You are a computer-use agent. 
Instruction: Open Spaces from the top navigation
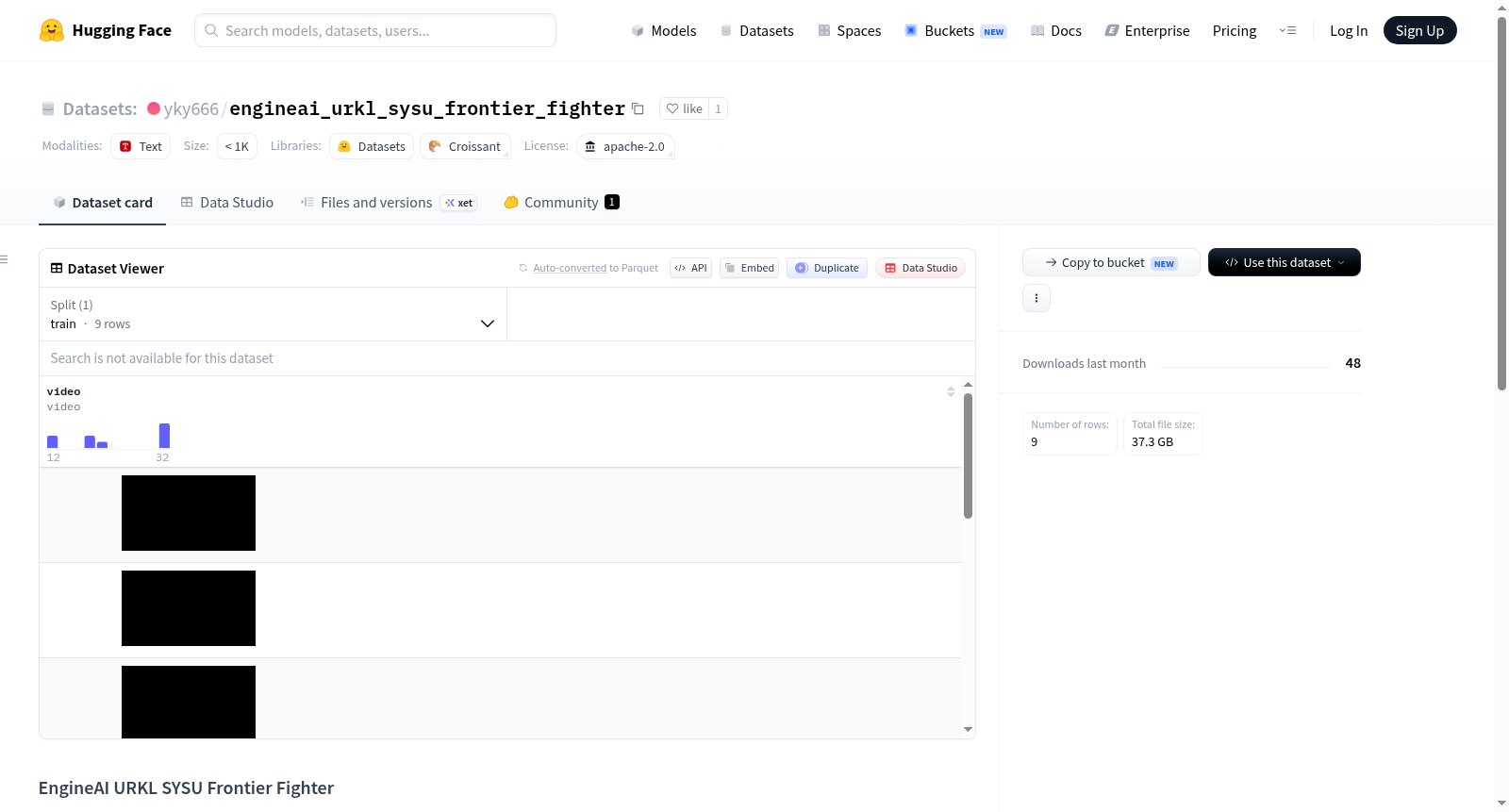coord(850,30)
